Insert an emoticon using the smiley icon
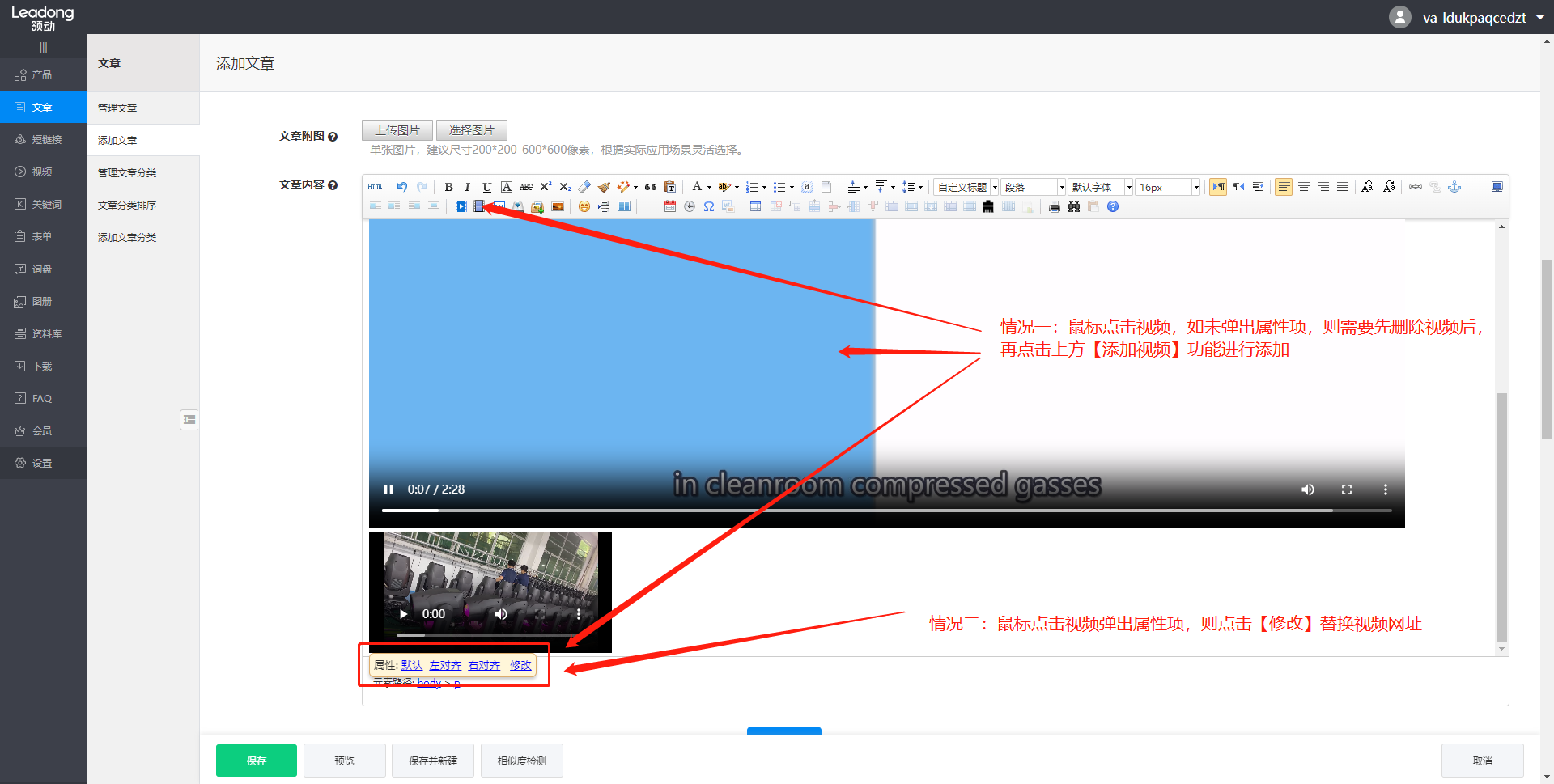 click(x=584, y=206)
